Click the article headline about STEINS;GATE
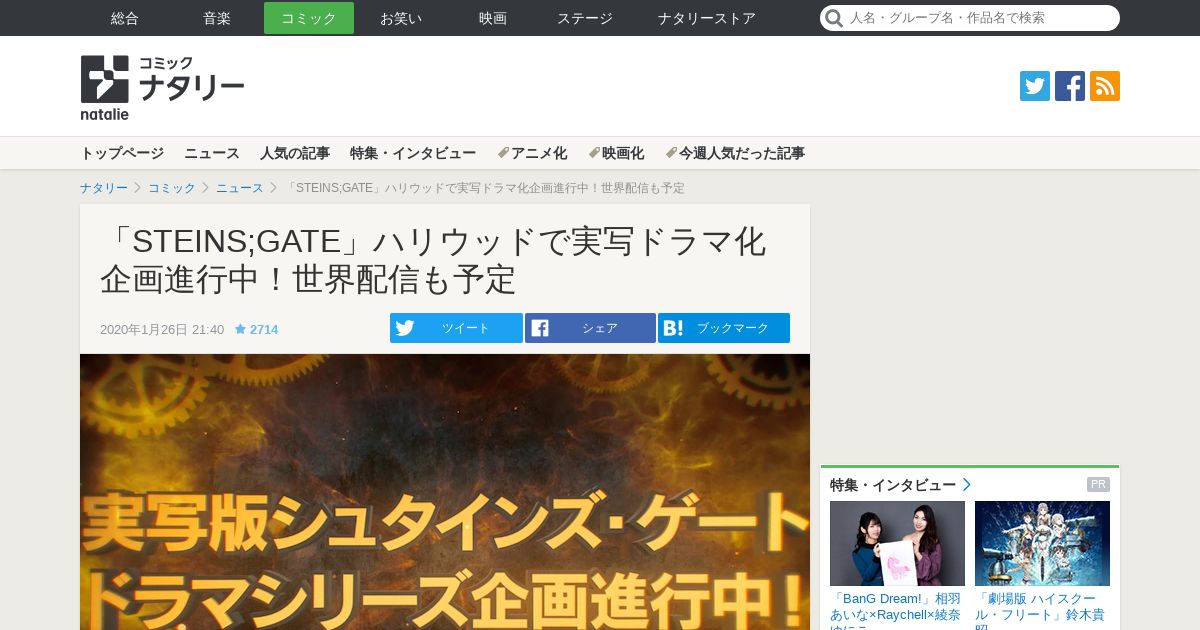The image size is (1200, 630). (433, 260)
